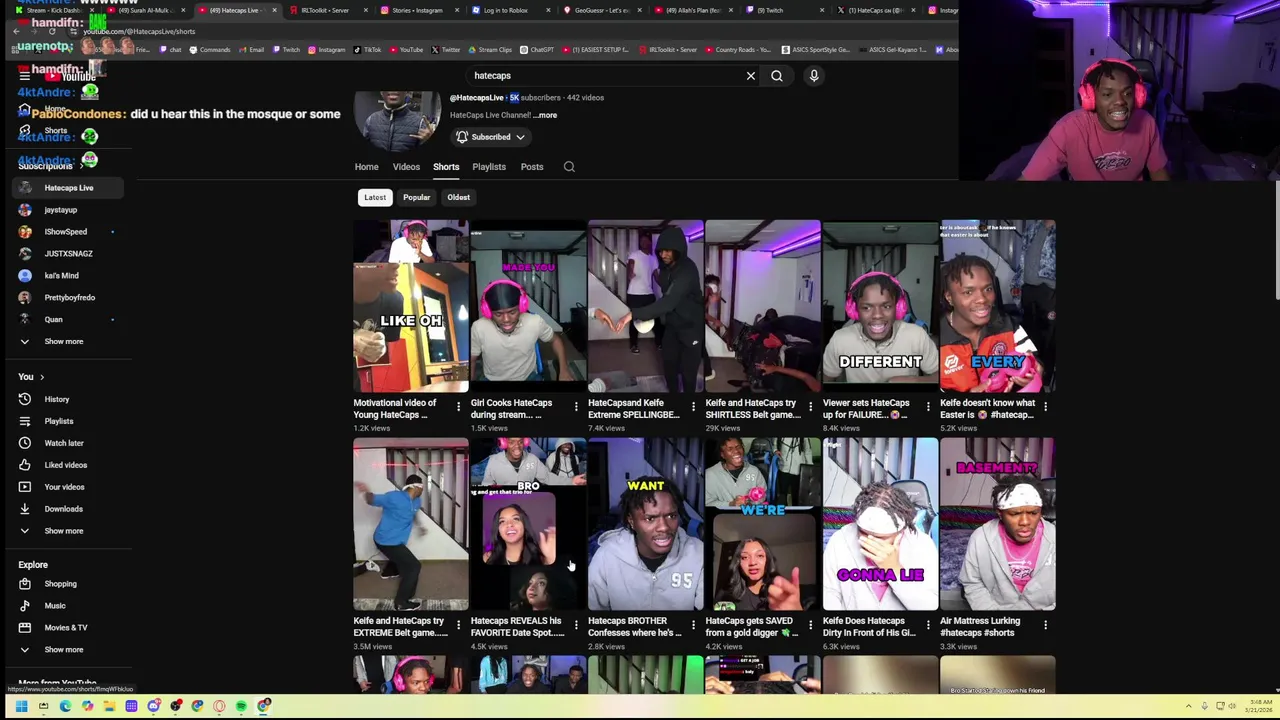Screen dimensions: 1280x720
Task: Switch to the Videos channel tab
Action: tap(406, 167)
